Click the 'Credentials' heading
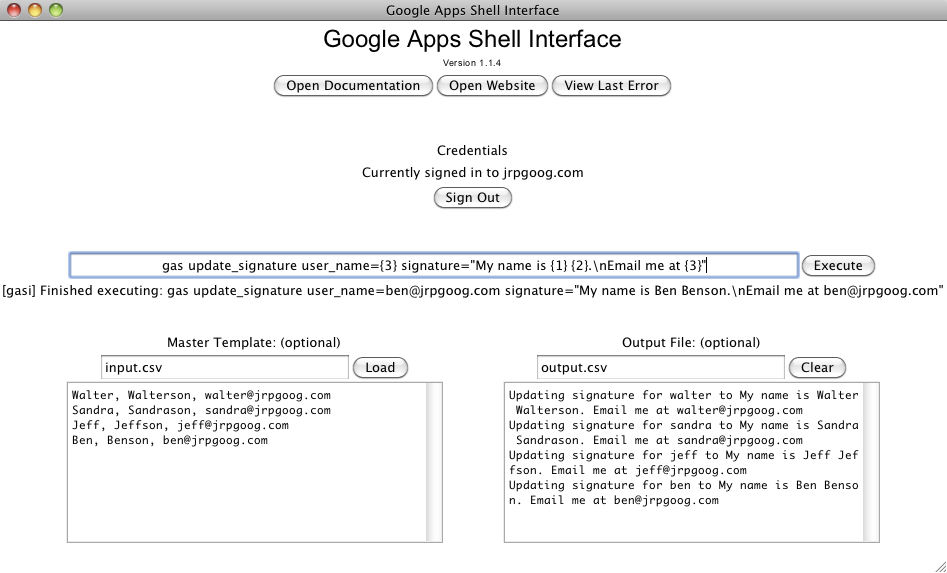The width and height of the screenshot is (947, 573). click(x=472, y=151)
